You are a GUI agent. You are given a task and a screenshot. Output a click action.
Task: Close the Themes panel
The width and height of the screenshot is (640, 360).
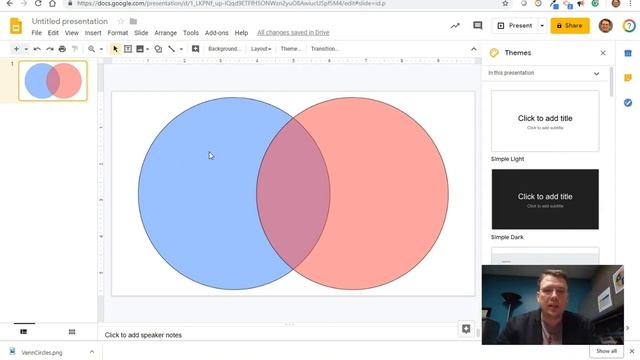pyautogui.click(x=603, y=53)
